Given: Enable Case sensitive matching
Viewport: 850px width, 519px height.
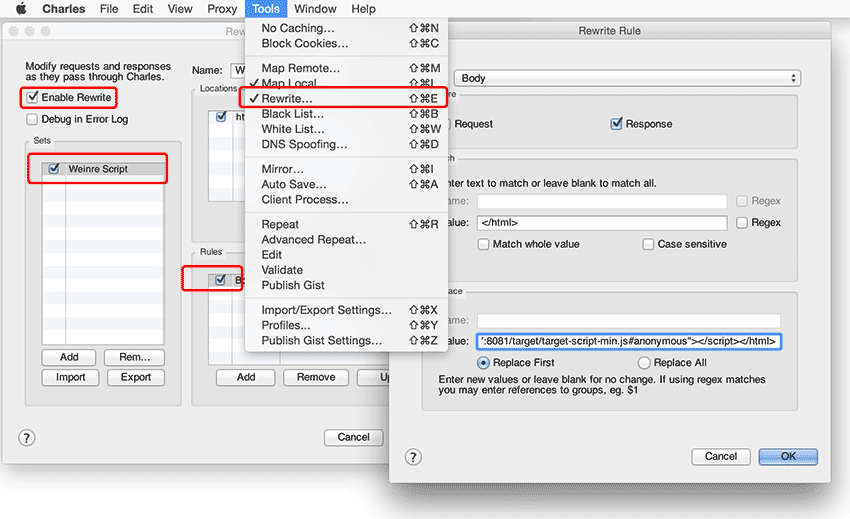Looking at the screenshot, I should click(x=648, y=244).
